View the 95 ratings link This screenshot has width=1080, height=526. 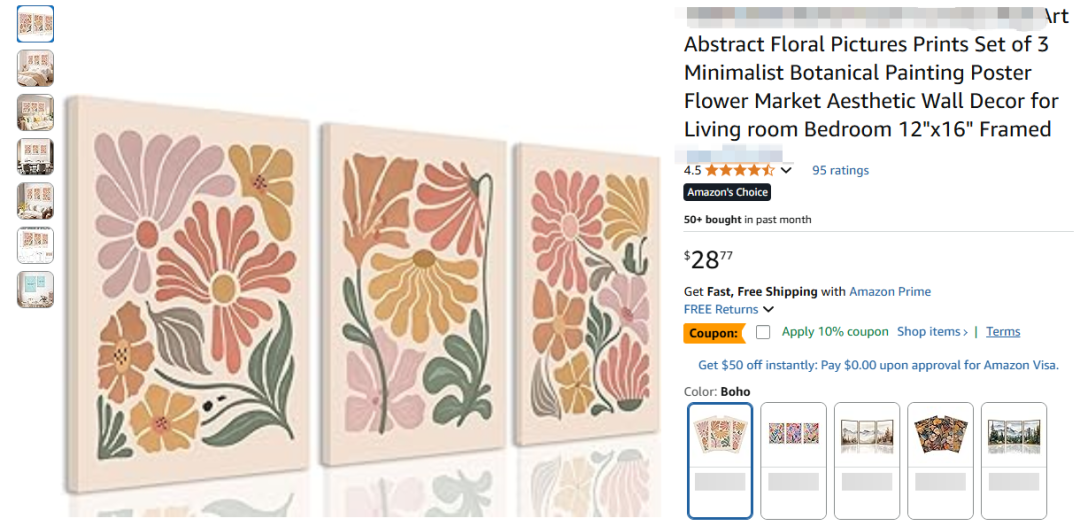(840, 170)
